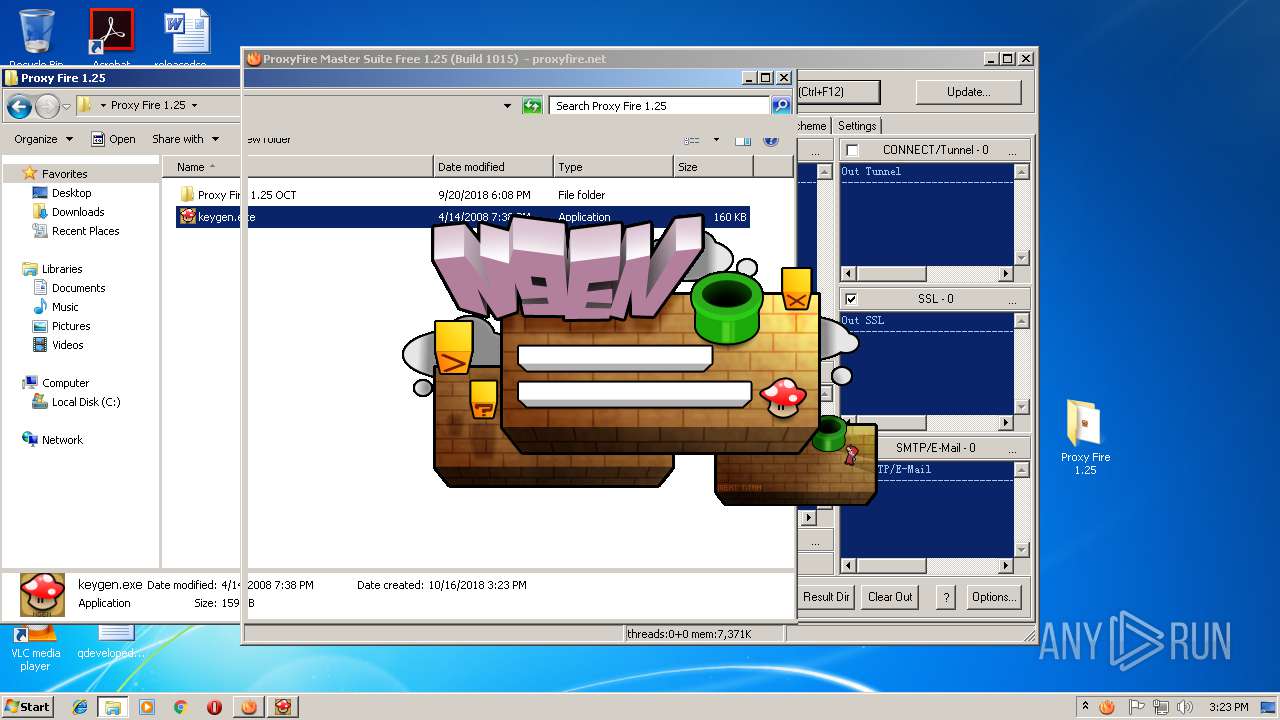Click the first name field in keygen
1280x720 pixels.
coord(615,358)
